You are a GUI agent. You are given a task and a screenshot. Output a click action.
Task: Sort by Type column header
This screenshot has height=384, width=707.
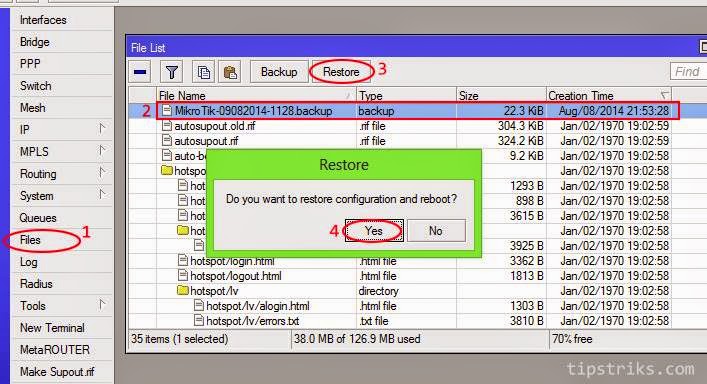(x=406, y=96)
